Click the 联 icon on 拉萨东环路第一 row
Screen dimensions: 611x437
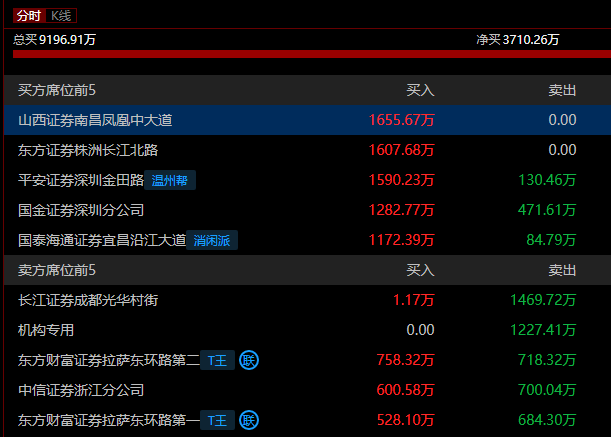[x=249, y=420]
